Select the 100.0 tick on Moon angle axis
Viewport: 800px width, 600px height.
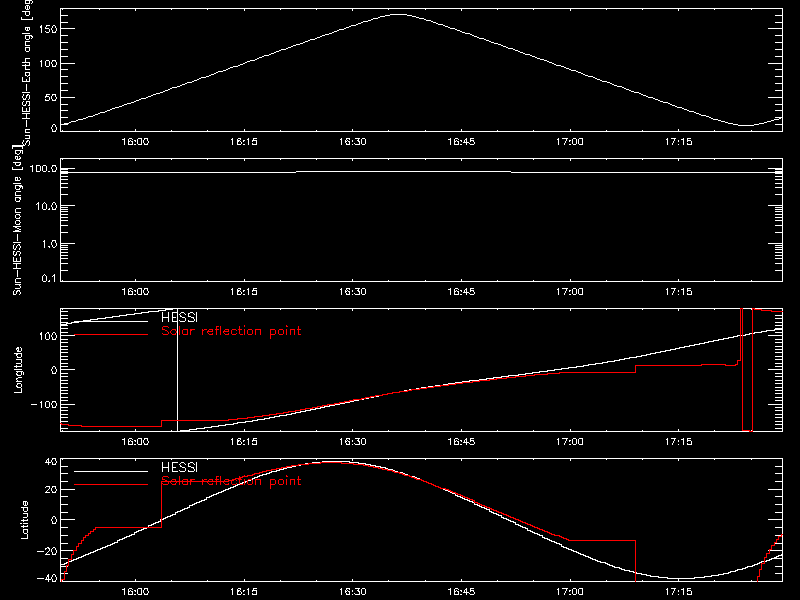43,169
